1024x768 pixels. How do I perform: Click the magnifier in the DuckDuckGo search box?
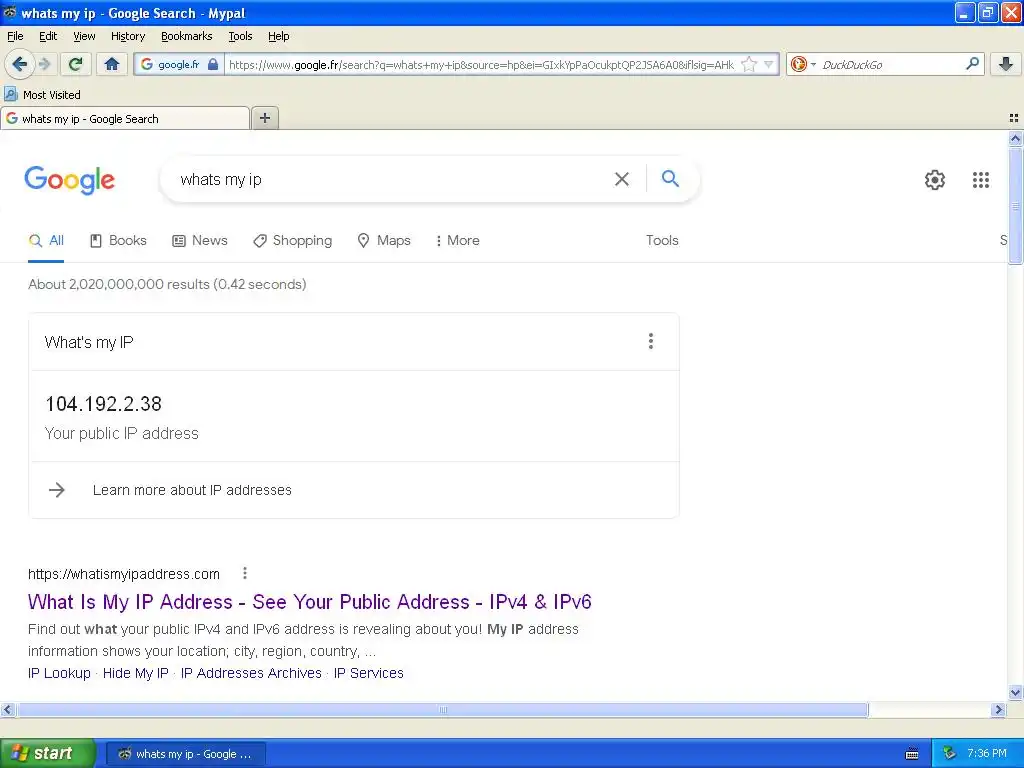point(972,64)
